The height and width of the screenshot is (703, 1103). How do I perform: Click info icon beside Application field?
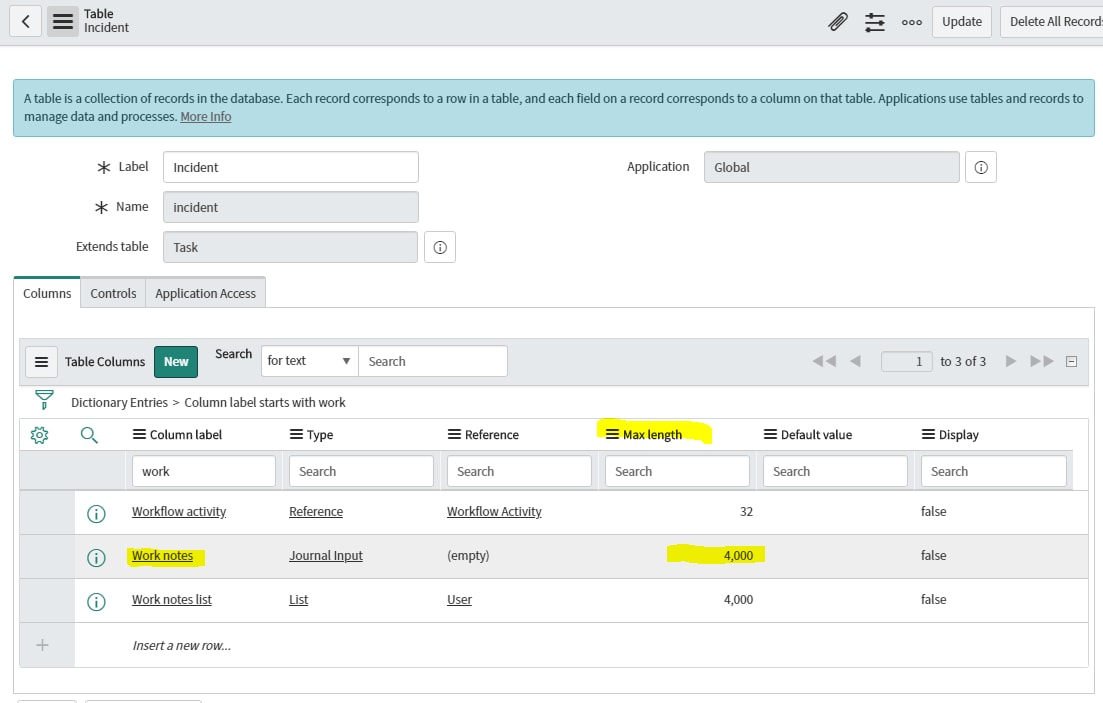(x=980, y=168)
